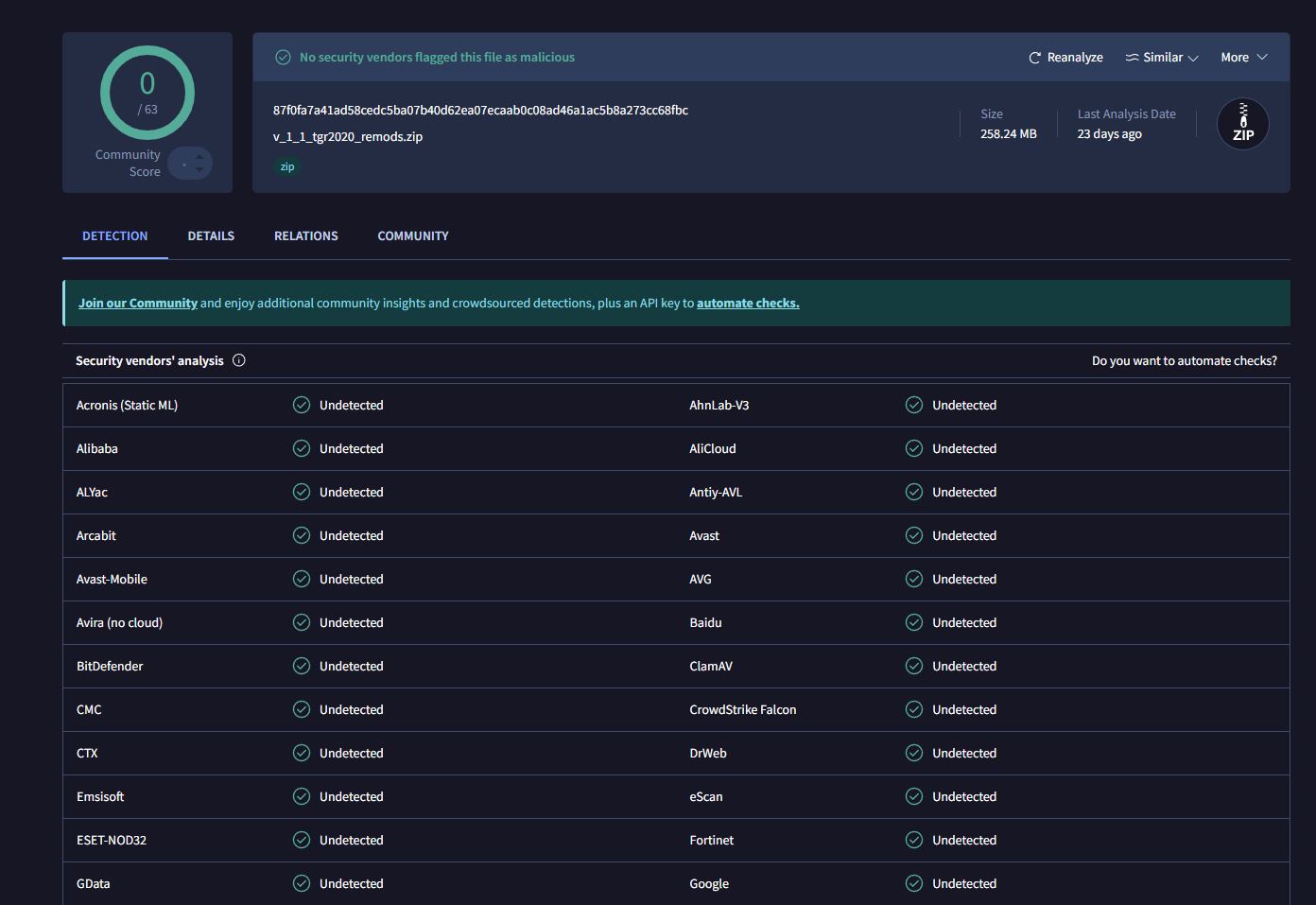1316x905 pixels.
Task: Open the automate checks link
Action: coord(748,304)
